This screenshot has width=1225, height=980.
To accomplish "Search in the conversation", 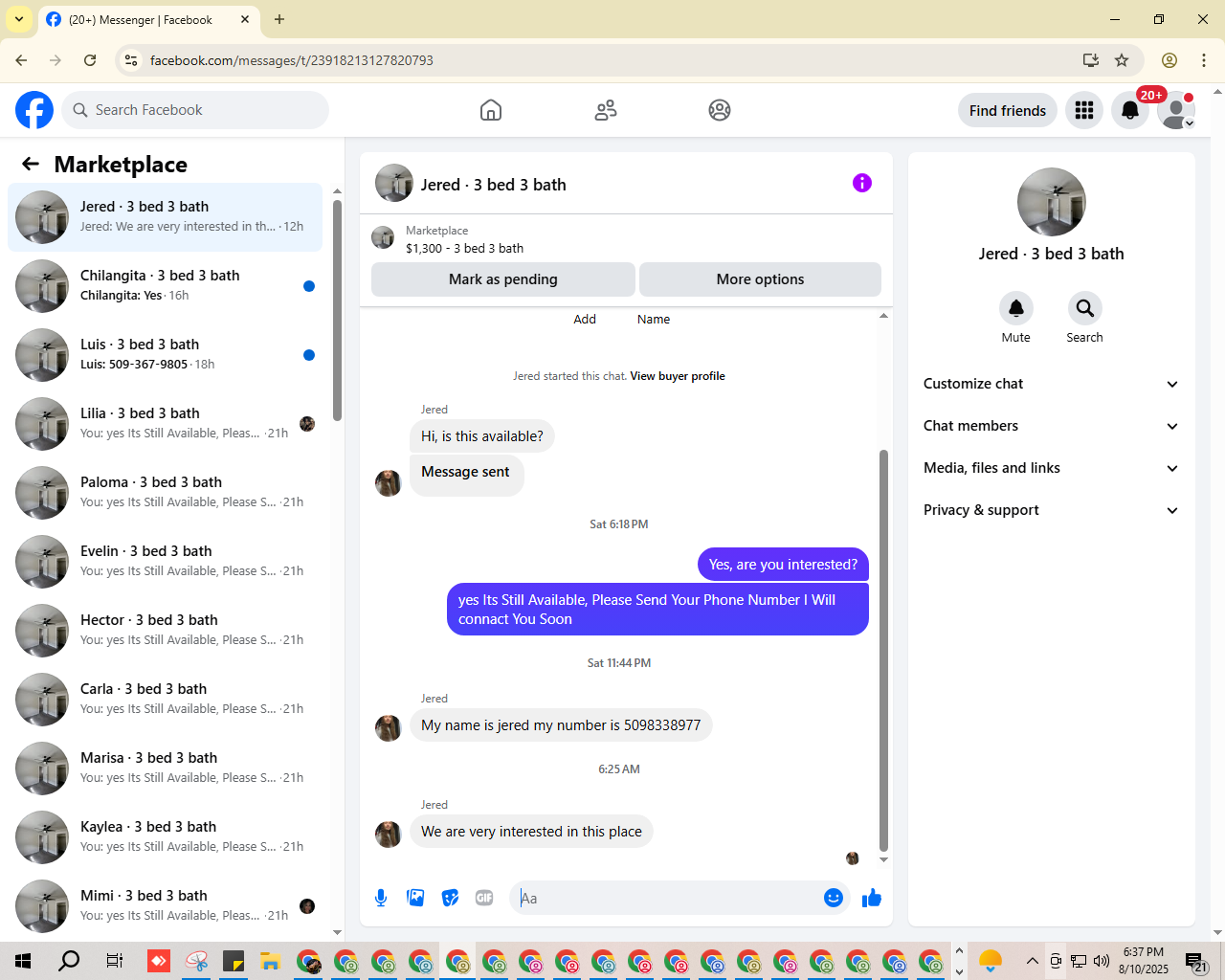I will (x=1084, y=308).
